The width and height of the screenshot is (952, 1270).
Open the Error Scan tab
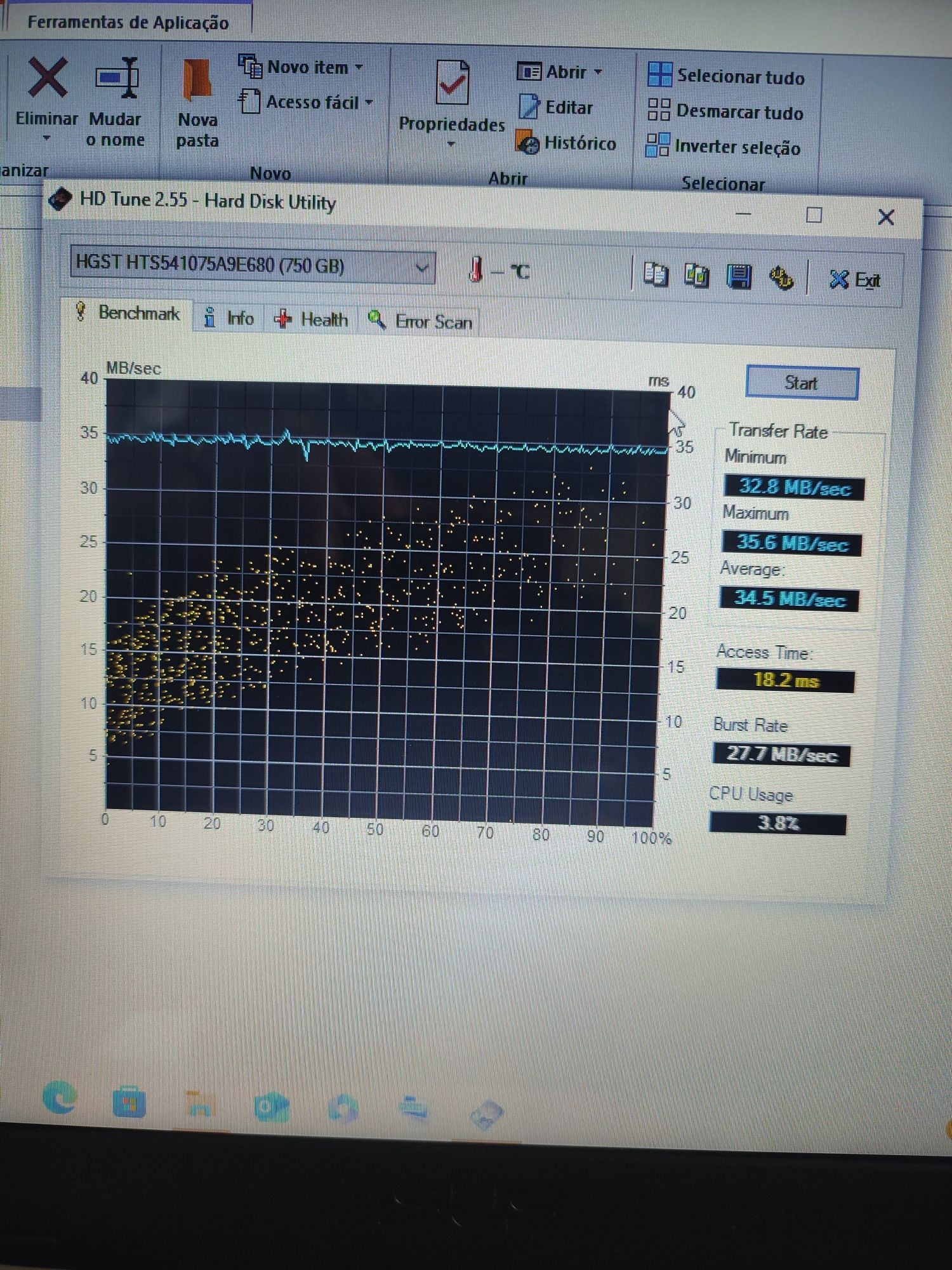420,321
